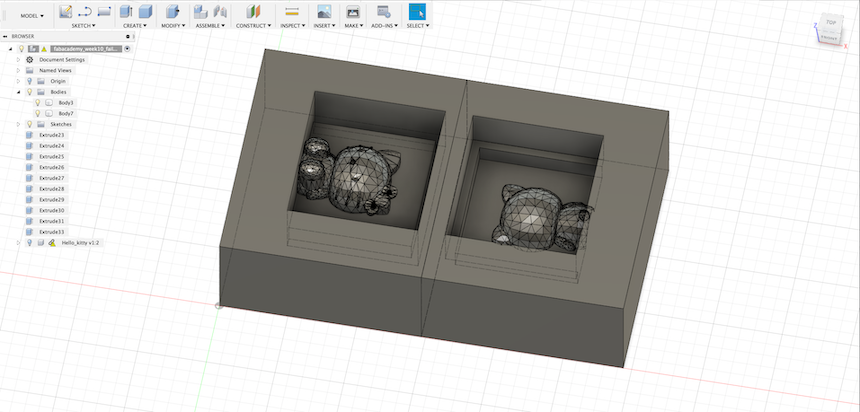
Task: Expand the Hello_kitty v1:2 component node
Action: pyautogui.click(x=18, y=242)
